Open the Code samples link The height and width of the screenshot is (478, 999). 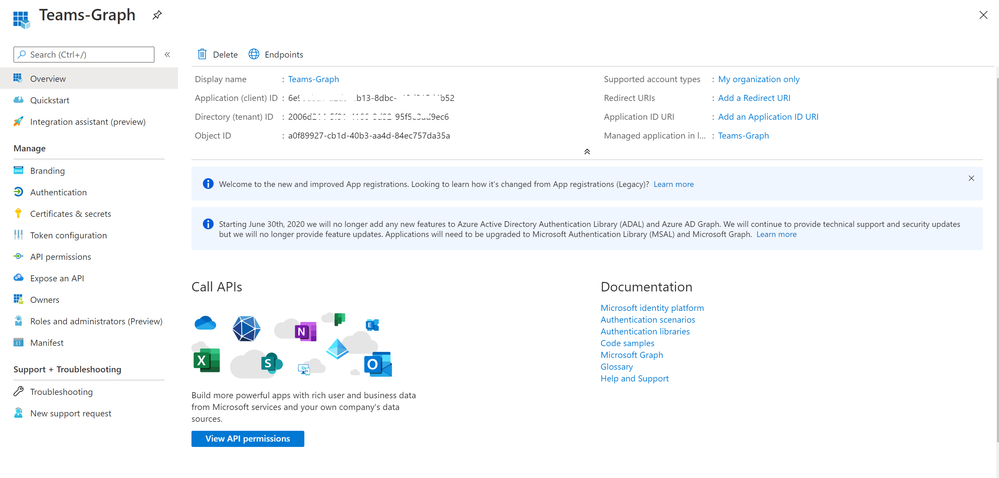pos(627,344)
